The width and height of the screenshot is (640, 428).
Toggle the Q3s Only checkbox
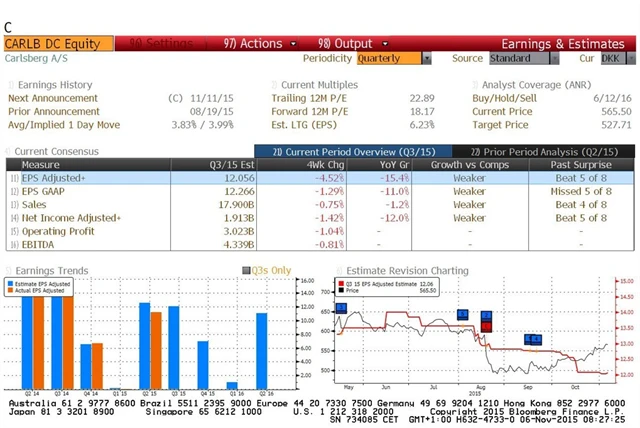coord(246,270)
